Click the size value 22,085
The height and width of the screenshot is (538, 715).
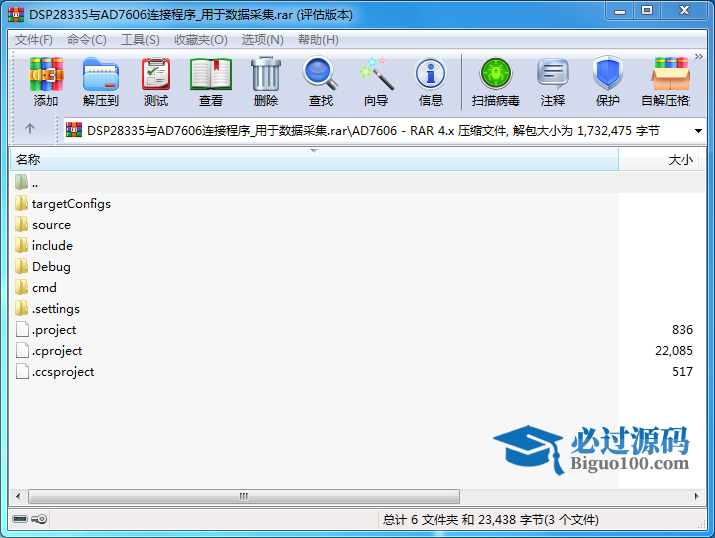pos(674,351)
